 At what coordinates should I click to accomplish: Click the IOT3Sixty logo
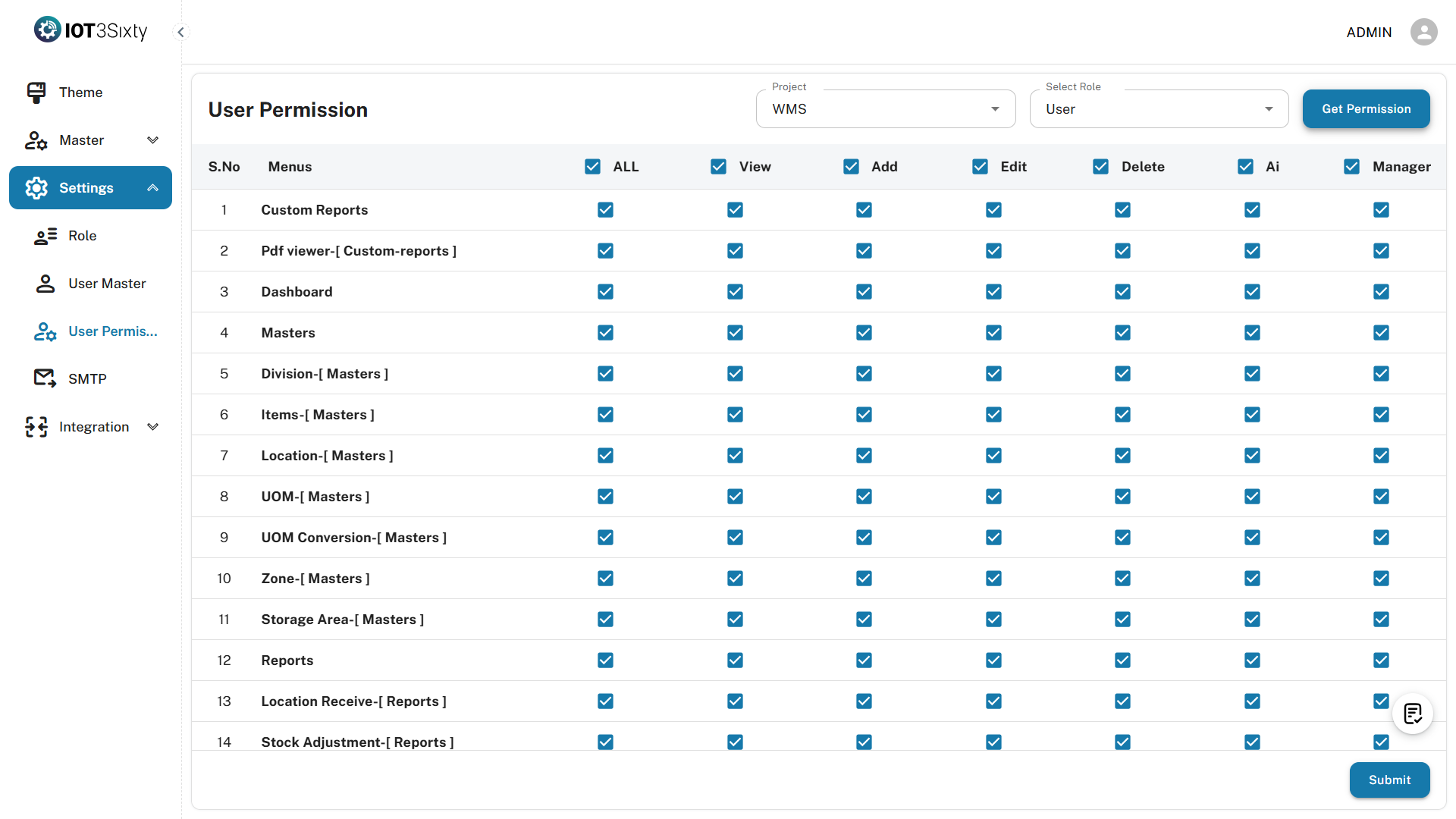(91, 30)
